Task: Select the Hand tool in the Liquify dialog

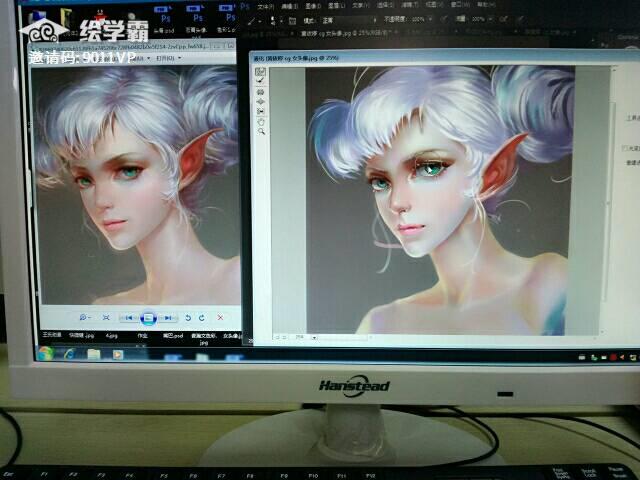Action: coord(261,121)
